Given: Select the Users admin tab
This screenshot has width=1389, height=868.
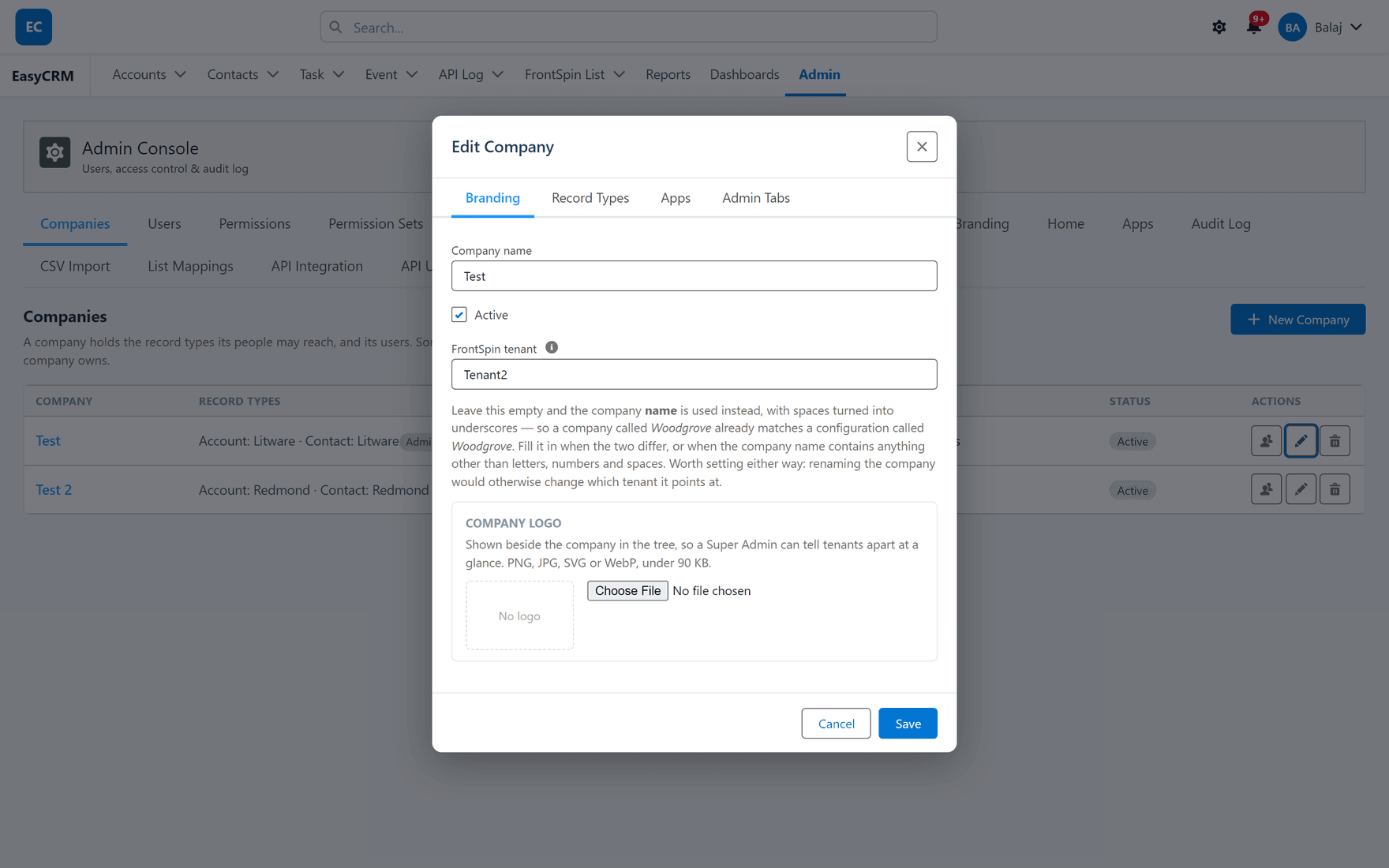Looking at the screenshot, I should 164,224.
